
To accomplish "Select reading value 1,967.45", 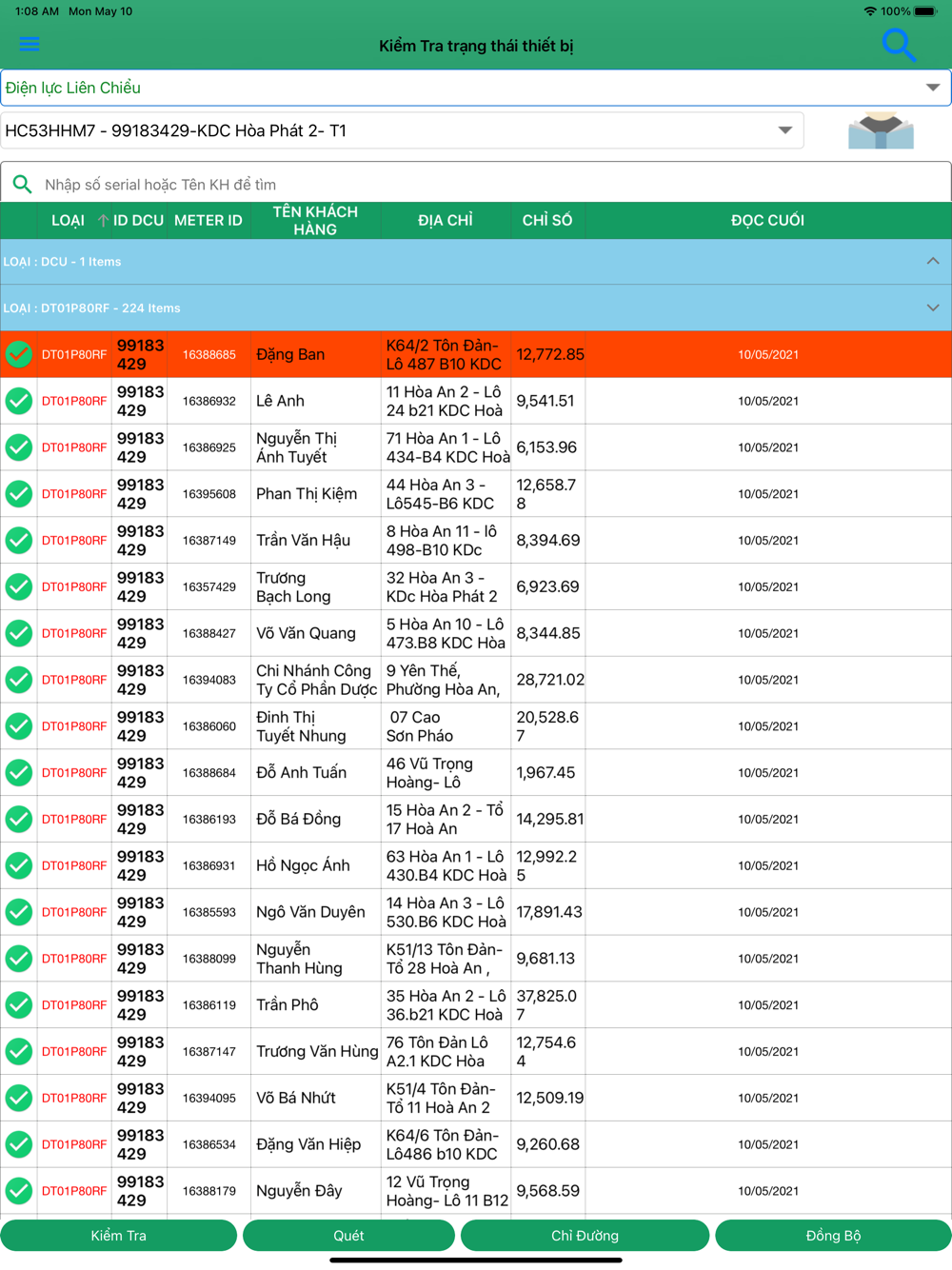I will tap(545, 772).
